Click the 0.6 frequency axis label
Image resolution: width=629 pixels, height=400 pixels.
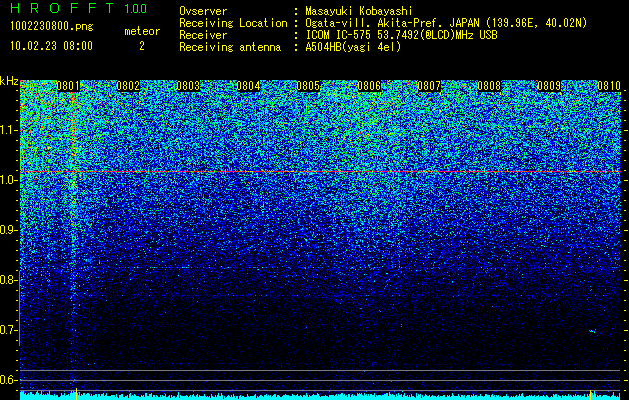click(9, 380)
